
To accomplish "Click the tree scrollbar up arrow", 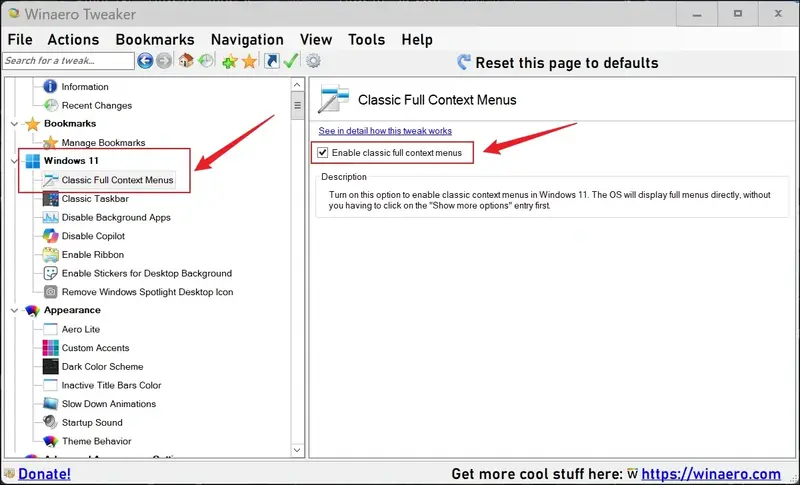I will coord(297,85).
